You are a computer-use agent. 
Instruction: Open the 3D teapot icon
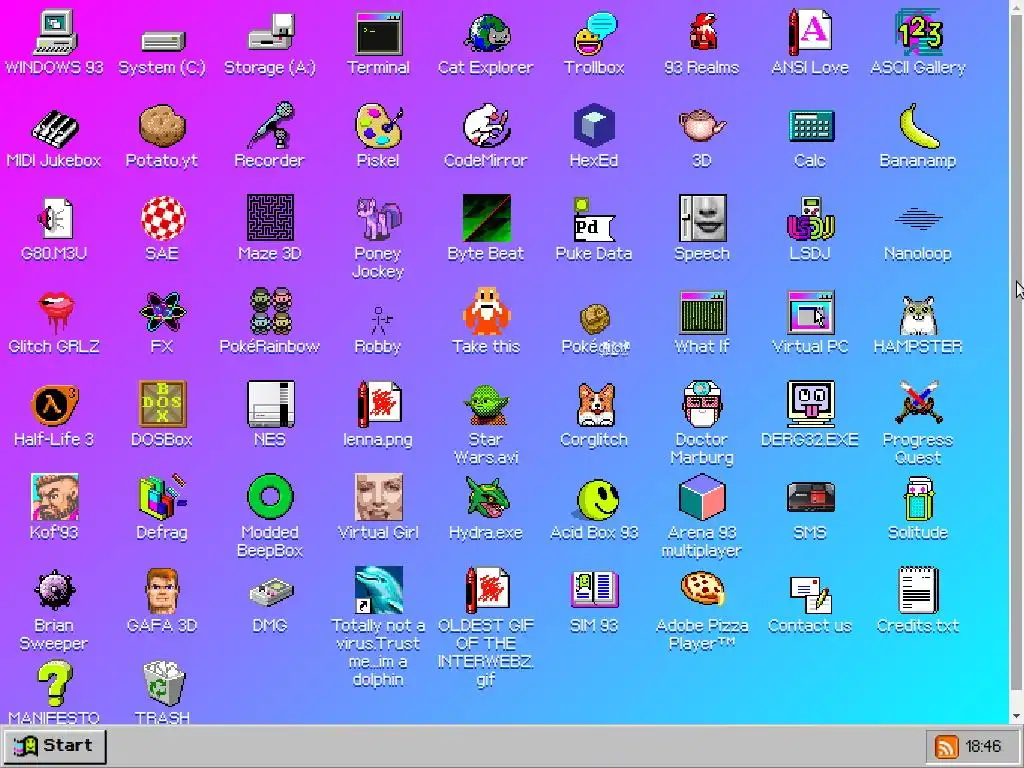702,125
